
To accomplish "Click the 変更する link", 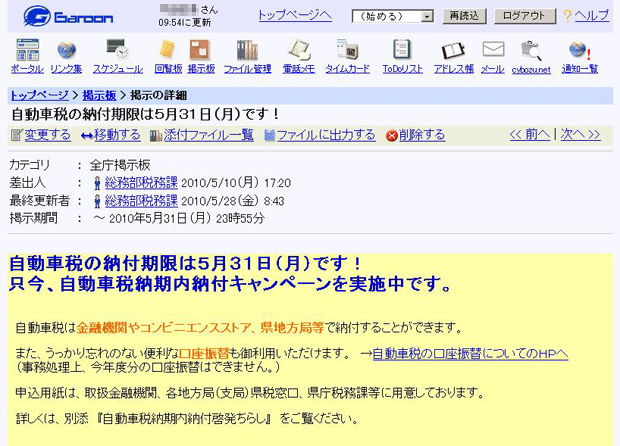I will tap(48, 135).
